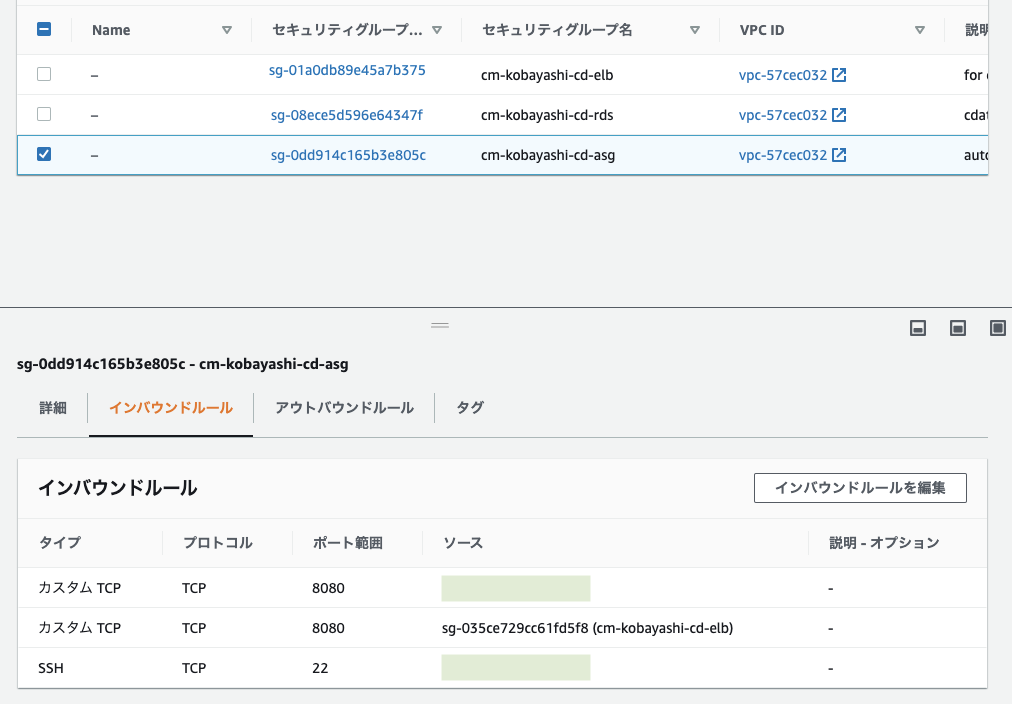
Task: Select the split-view layout icon
Action: click(957, 327)
